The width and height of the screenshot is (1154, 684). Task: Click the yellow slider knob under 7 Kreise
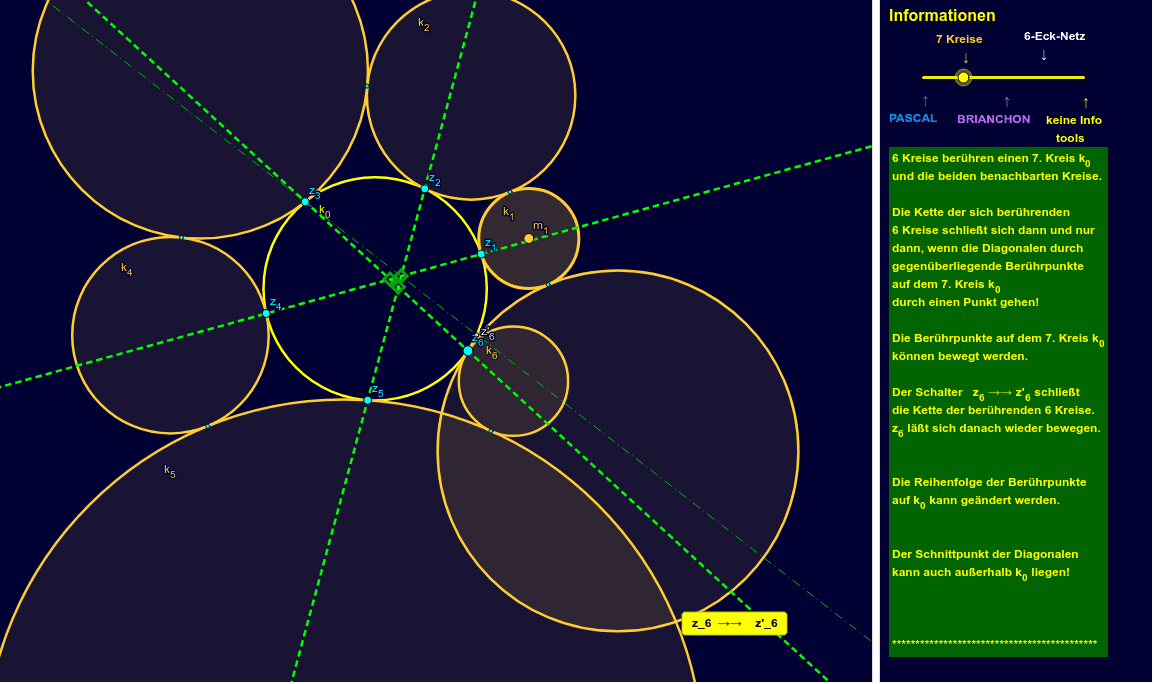pyautogui.click(x=963, y=77)
